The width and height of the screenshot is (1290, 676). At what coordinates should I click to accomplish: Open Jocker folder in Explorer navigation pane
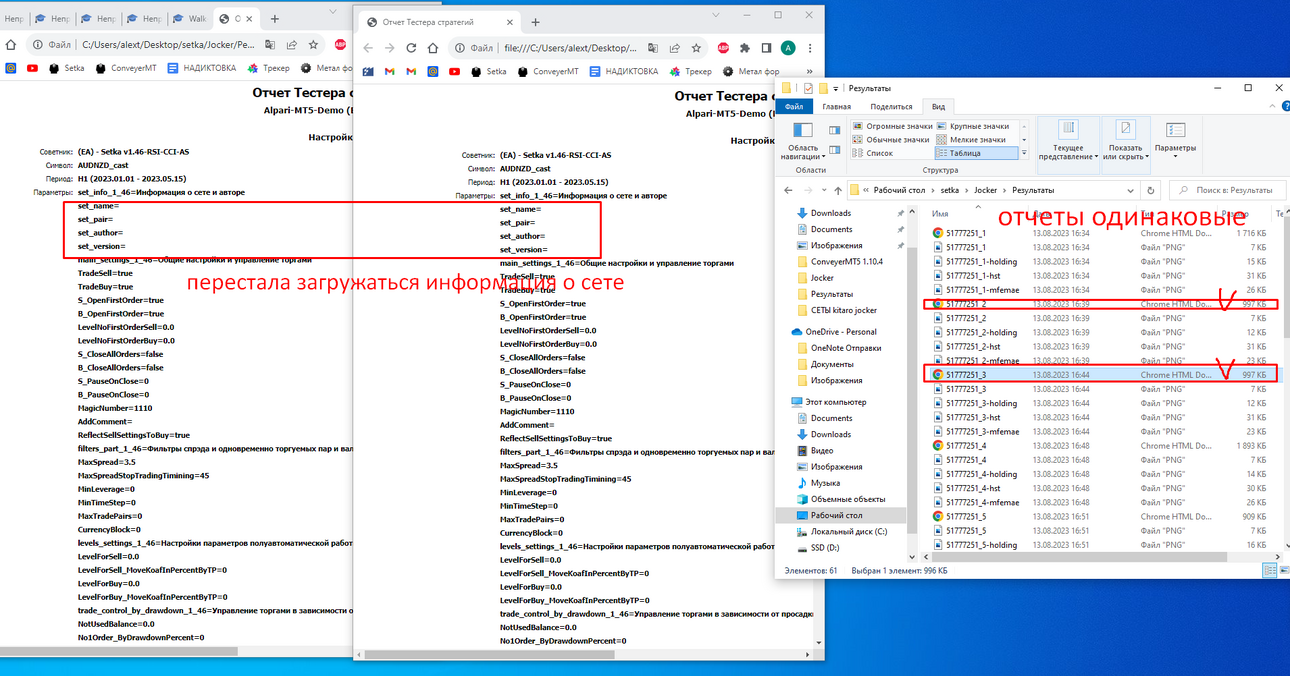pos(821,278)
